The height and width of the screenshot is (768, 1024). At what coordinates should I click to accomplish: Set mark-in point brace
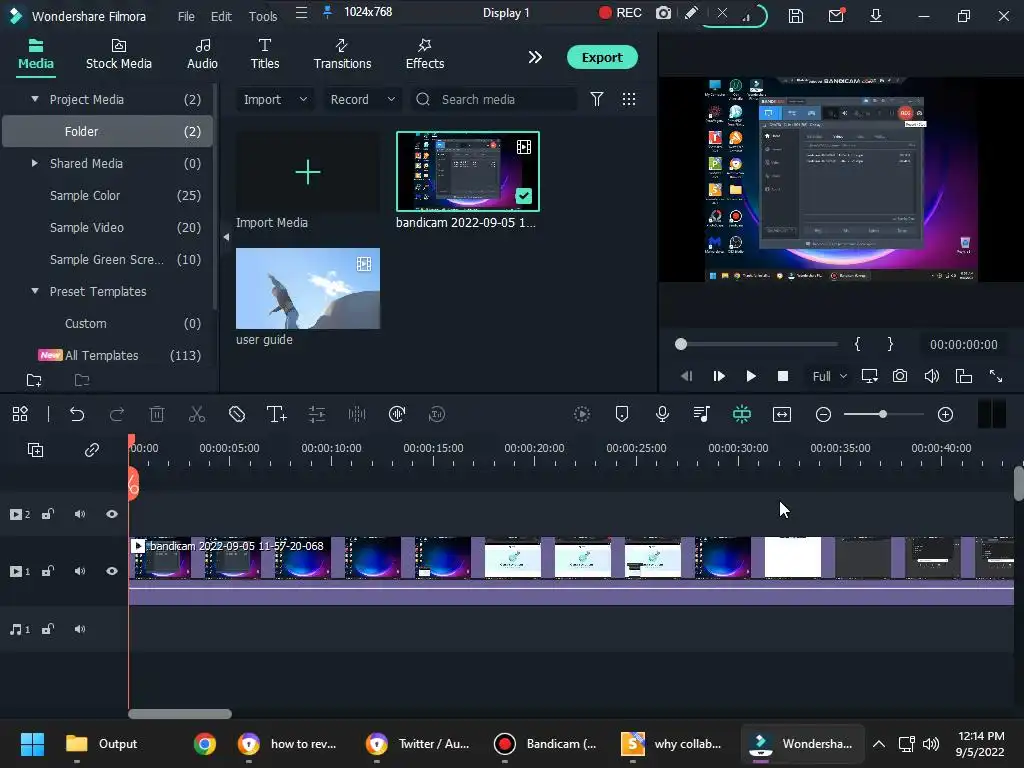(857, 344)
